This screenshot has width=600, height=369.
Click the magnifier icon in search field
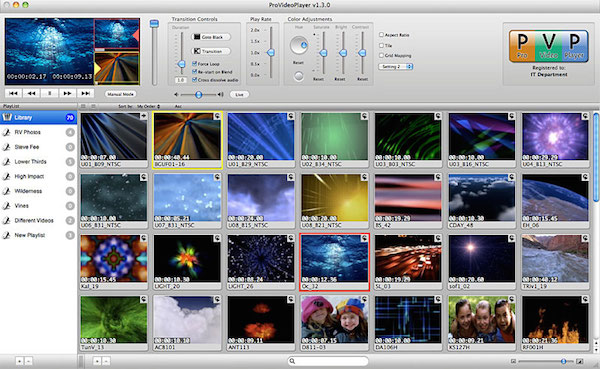pyautogui.click(x=292, y=361)
